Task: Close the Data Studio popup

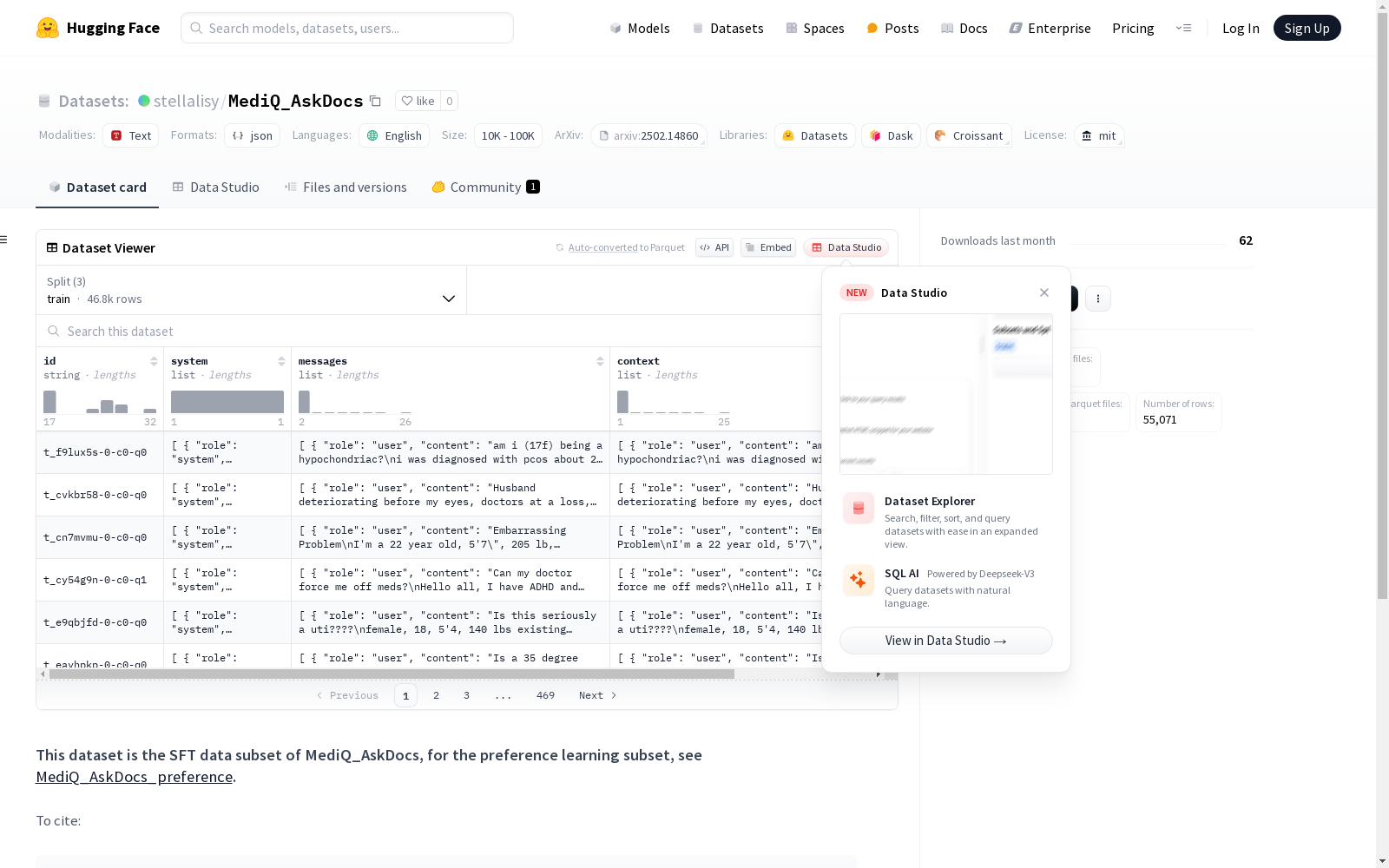Action: point(1044,293)
